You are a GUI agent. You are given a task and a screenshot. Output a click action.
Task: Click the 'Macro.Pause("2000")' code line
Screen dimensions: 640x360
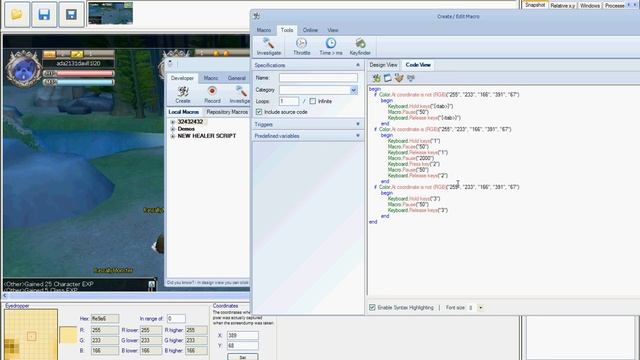click(411, 158)
